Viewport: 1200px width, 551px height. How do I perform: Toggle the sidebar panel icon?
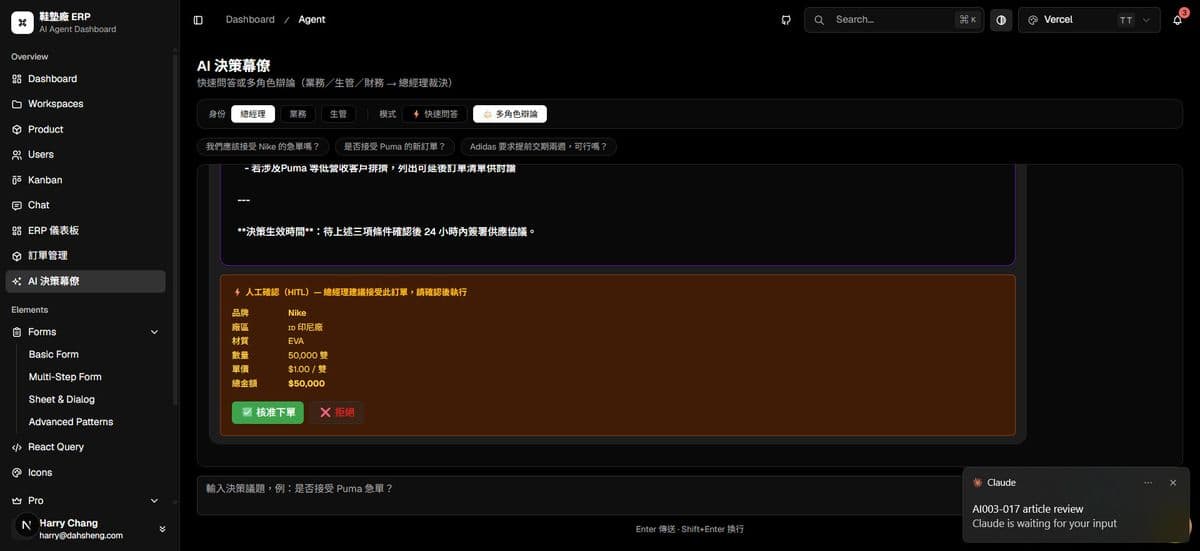click(198, 20)
